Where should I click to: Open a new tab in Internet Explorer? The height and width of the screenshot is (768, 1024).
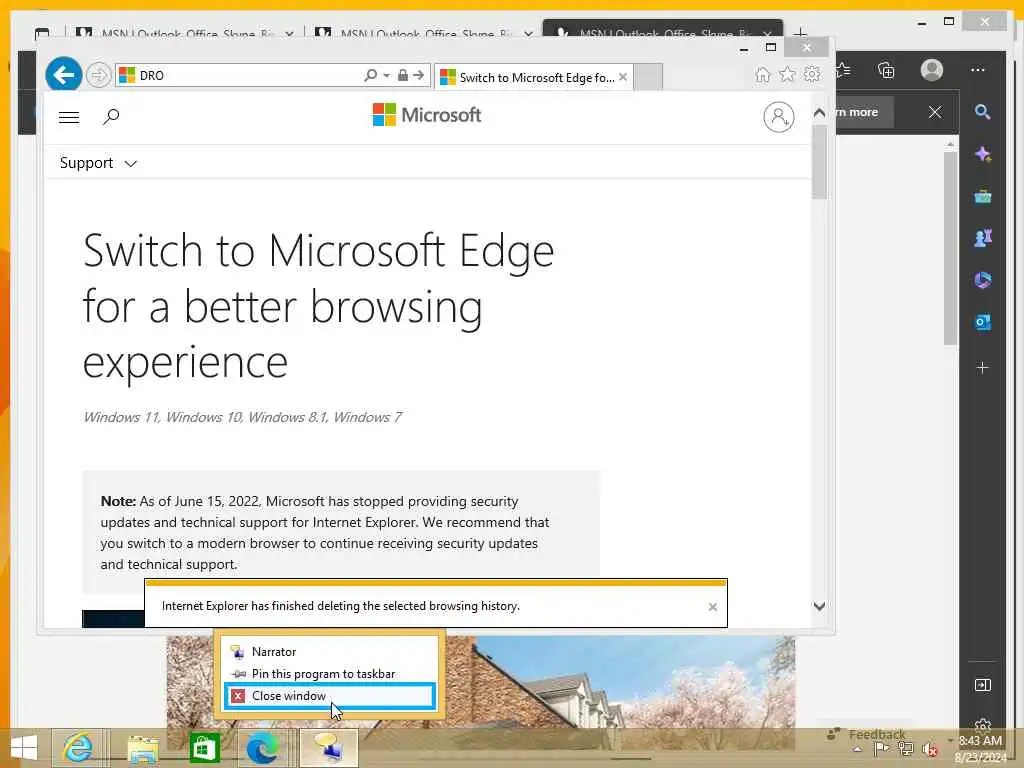(x=648, y=77)
